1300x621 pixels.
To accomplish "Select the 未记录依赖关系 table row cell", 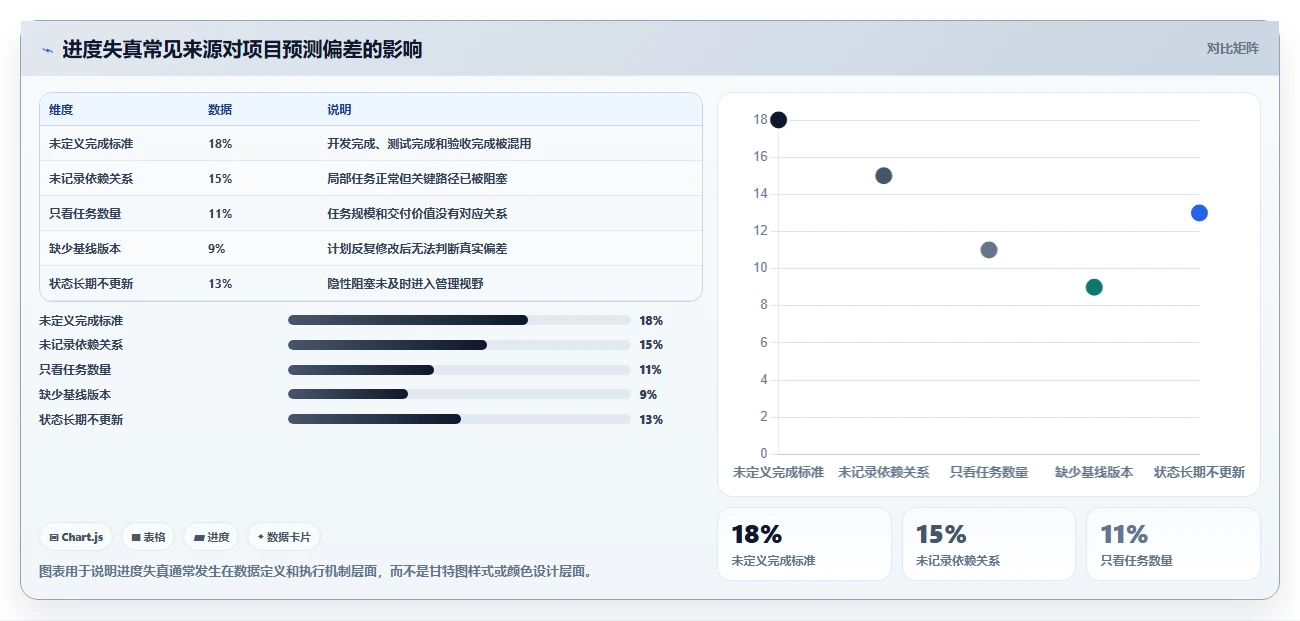I will (x=91, y=179).
